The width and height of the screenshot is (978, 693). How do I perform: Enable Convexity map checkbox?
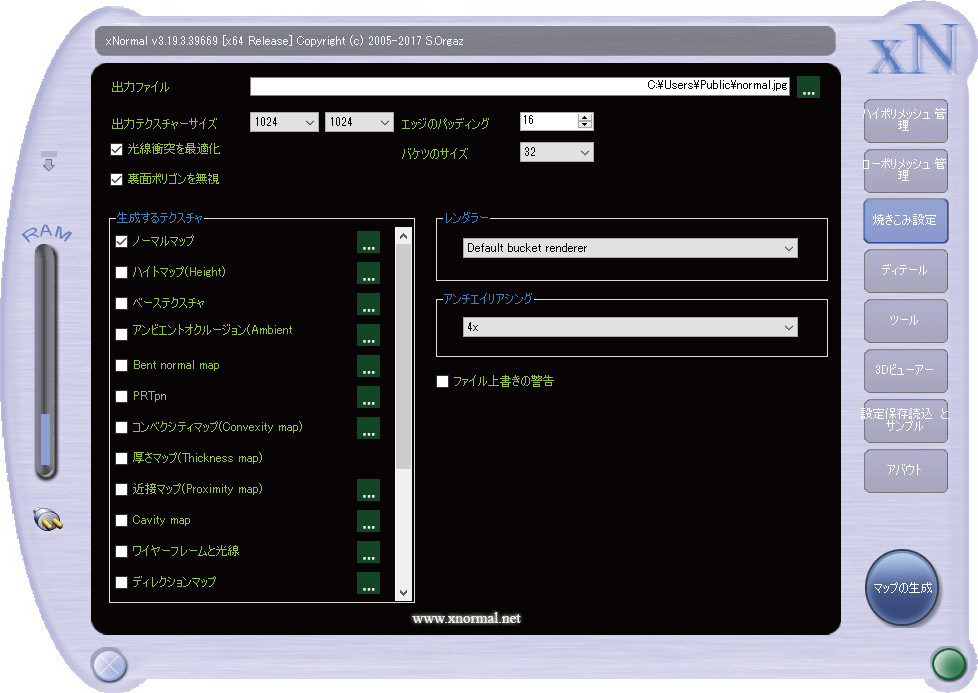coord(122,428)
